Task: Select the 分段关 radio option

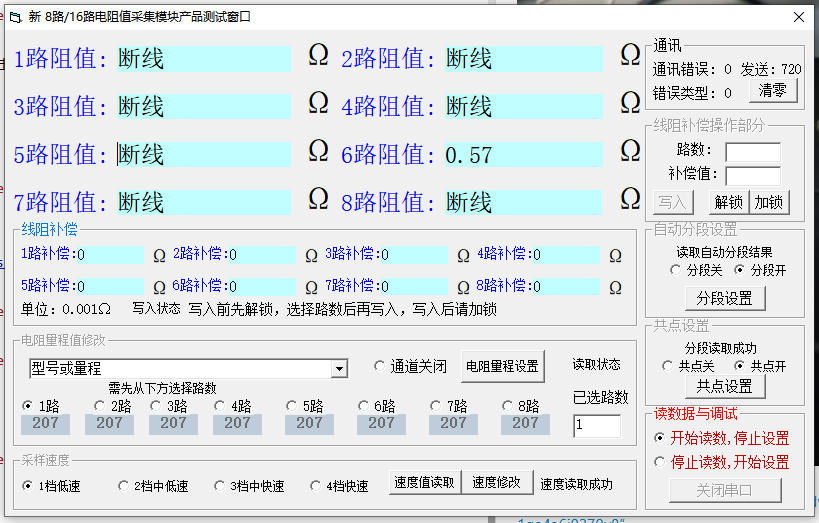Action: pos(676,270)
